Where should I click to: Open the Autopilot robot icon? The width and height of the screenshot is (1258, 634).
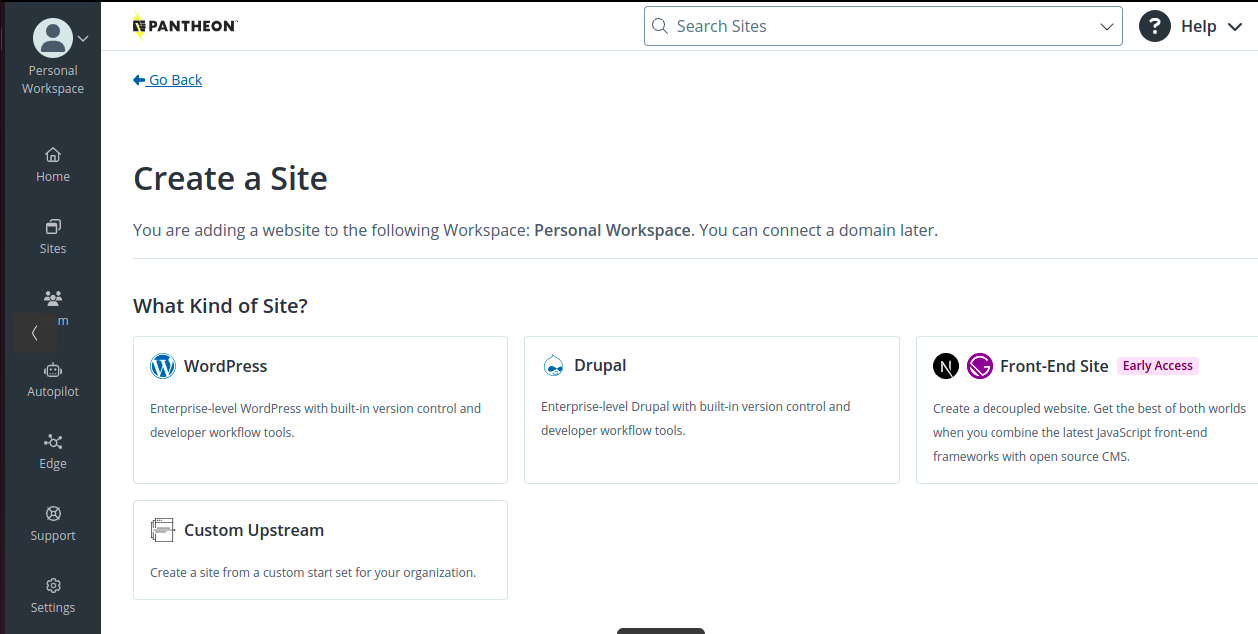[53, 371]
